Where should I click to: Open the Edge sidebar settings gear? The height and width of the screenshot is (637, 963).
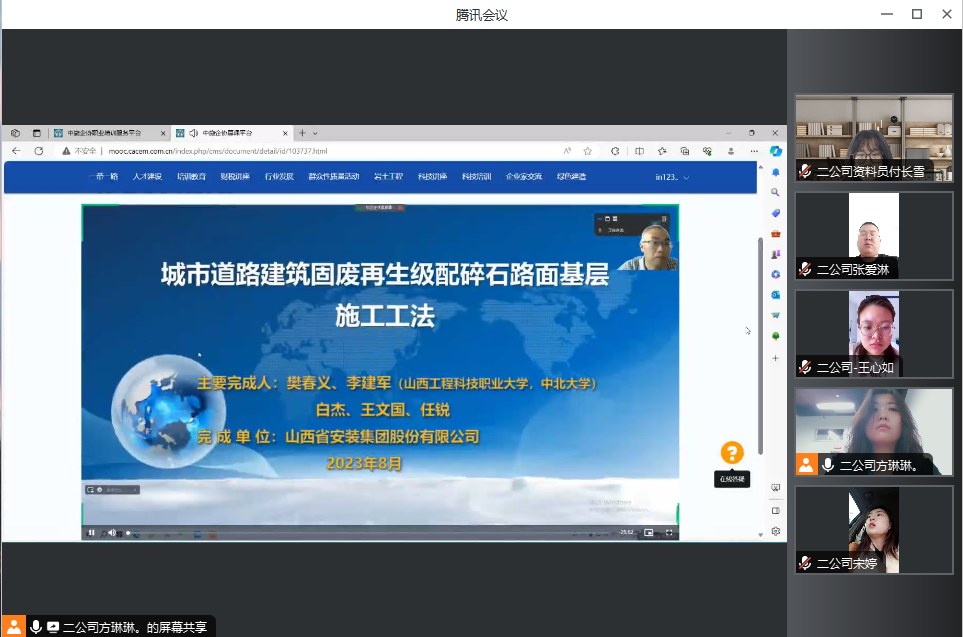(x=775, y=531)
